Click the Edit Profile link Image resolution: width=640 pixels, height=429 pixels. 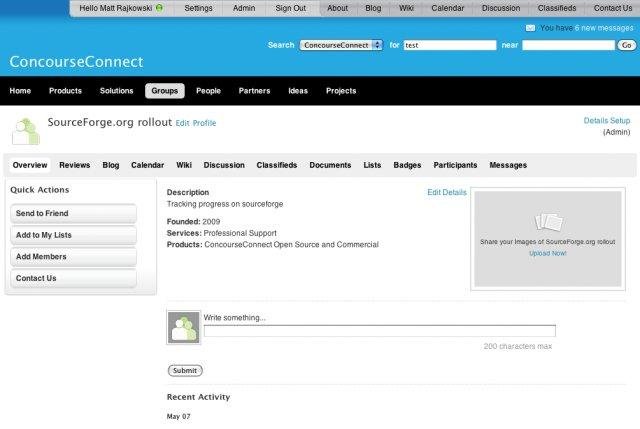point(196,123)
